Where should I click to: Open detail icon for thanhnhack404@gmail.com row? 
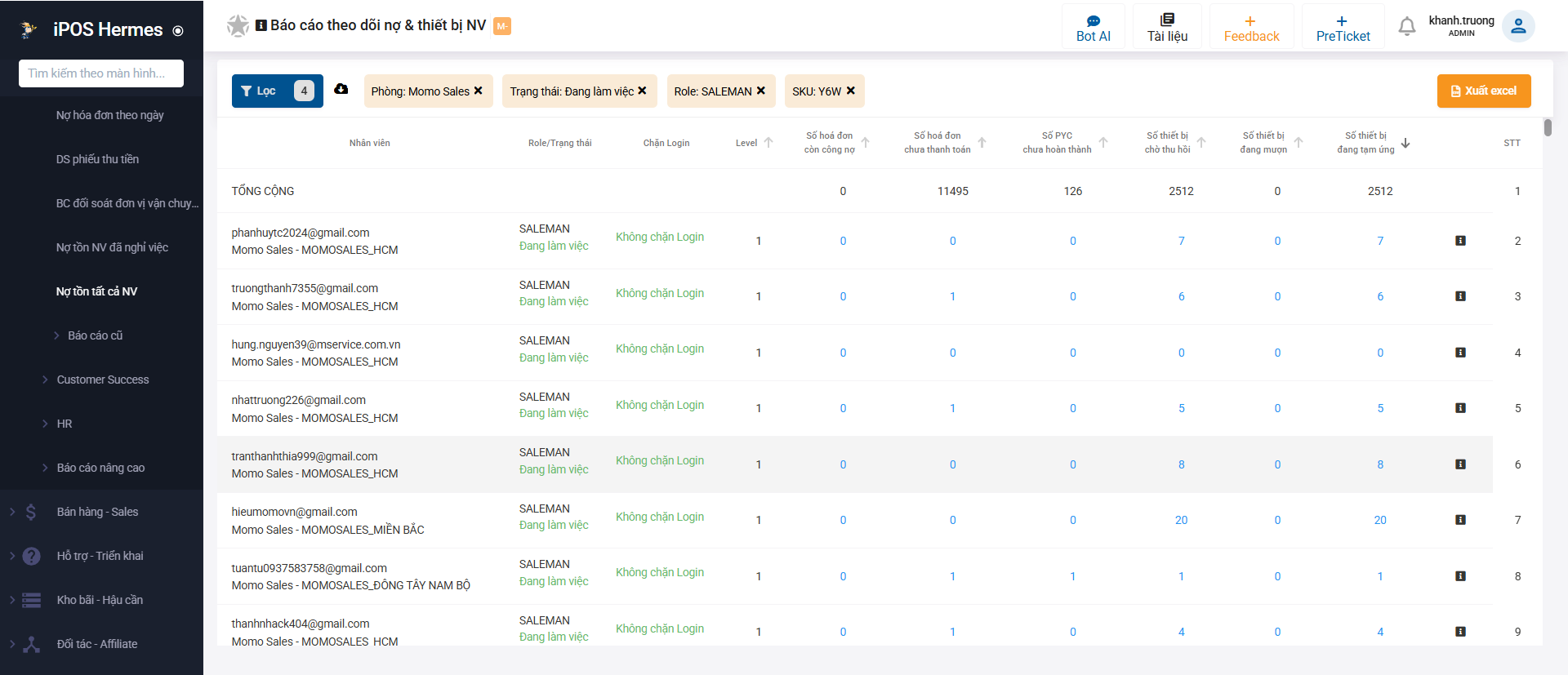1461,632
